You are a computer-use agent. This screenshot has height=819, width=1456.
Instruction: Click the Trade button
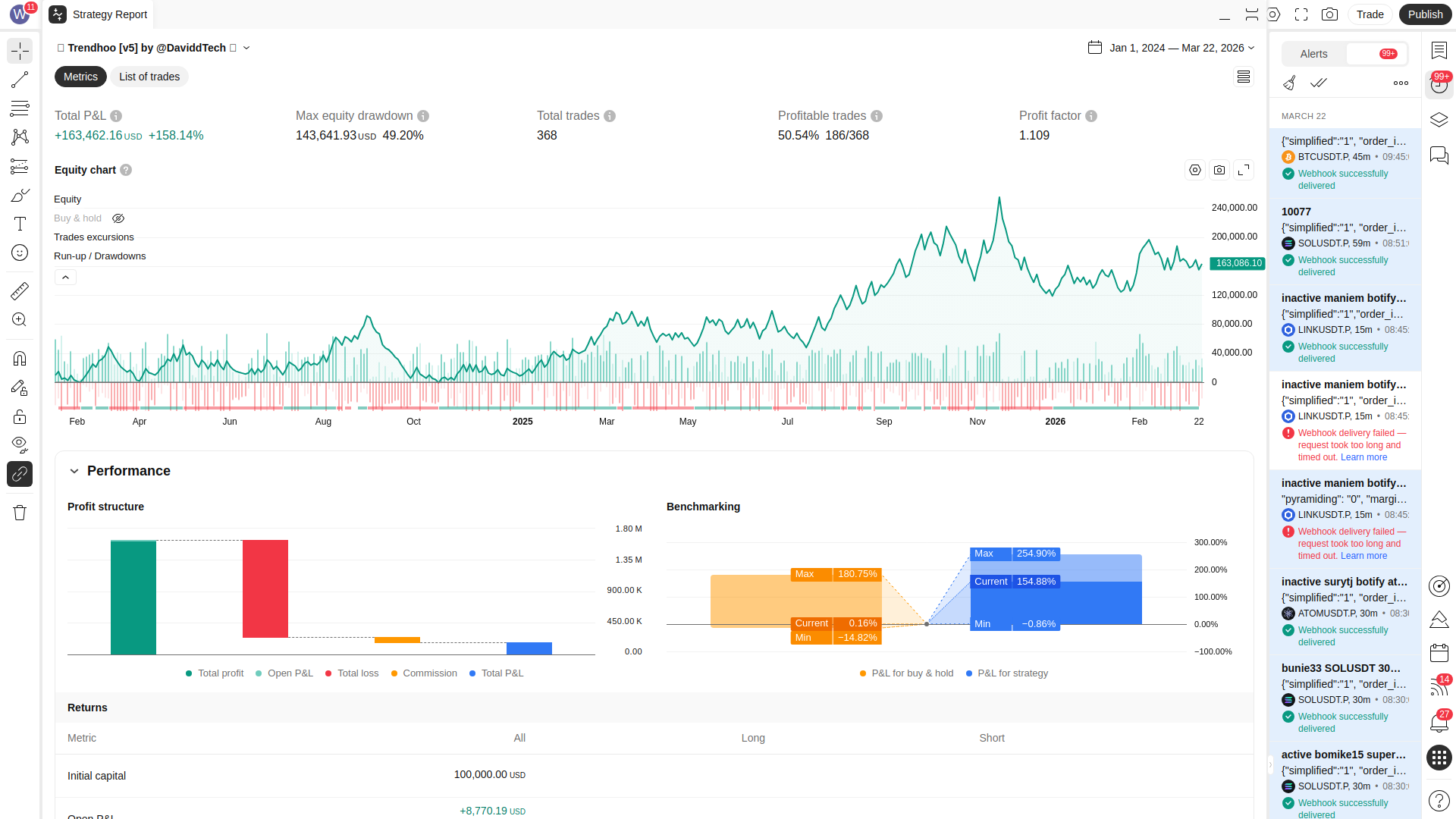pyautogui.click(x=1370, y=14)
